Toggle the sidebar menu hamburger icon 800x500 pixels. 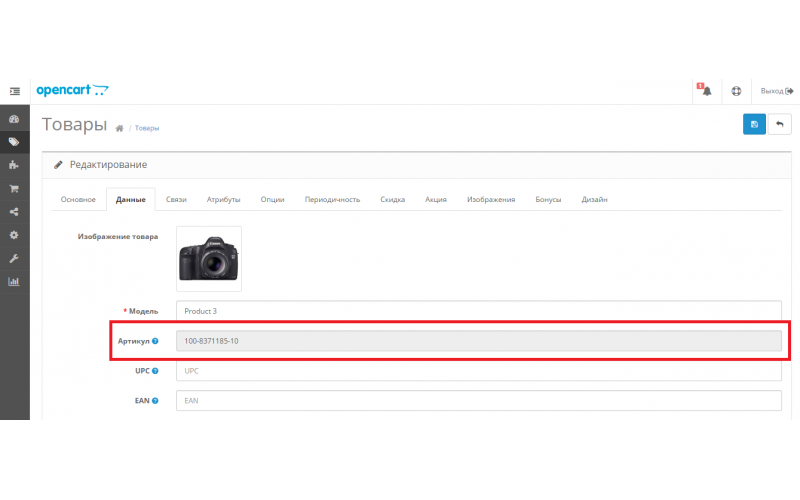(x=15, y=91)
